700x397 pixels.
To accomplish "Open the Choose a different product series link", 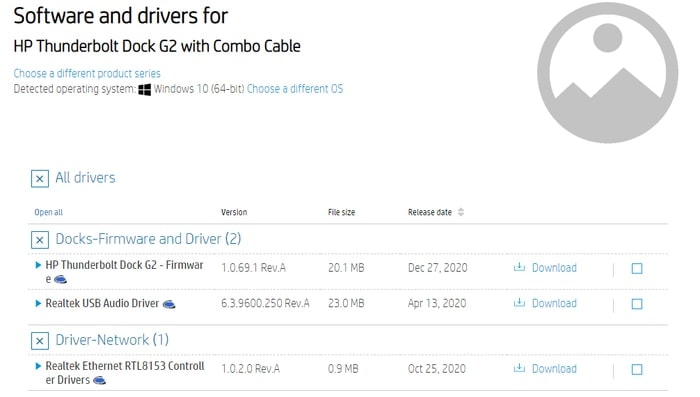I will click(87, 73).
